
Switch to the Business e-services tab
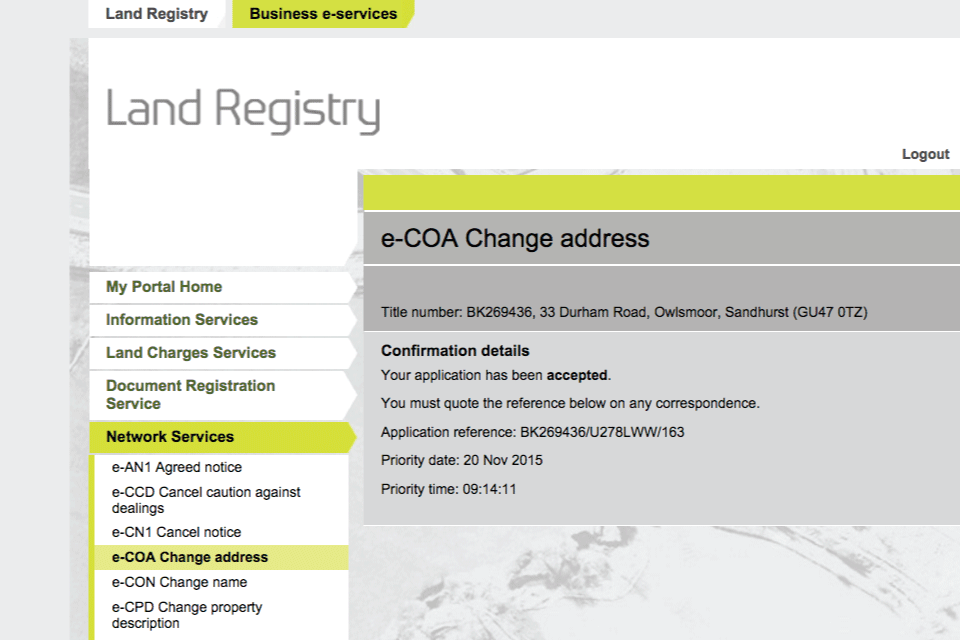(x=323, y=14)
